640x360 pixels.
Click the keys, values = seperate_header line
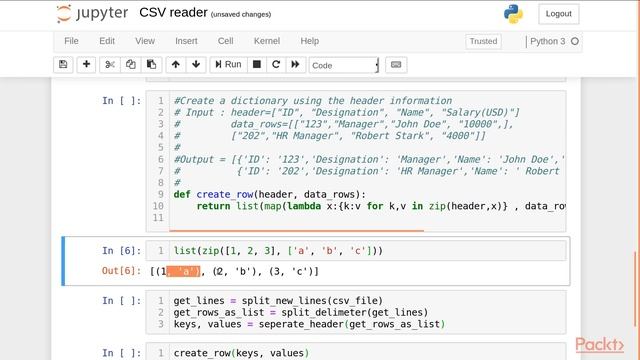pos(309,324)
